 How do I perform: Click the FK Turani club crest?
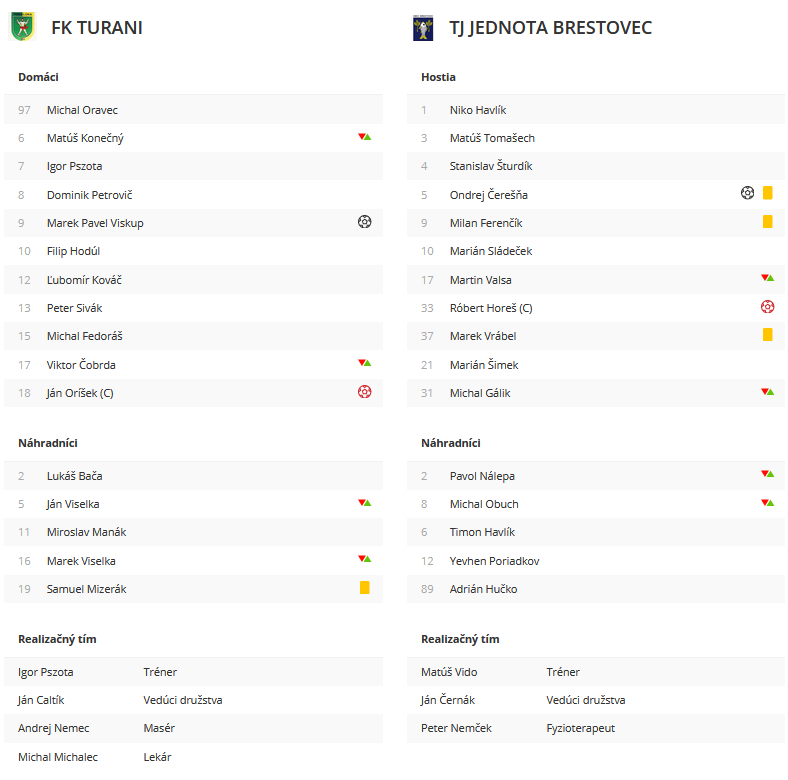point(23,27)
